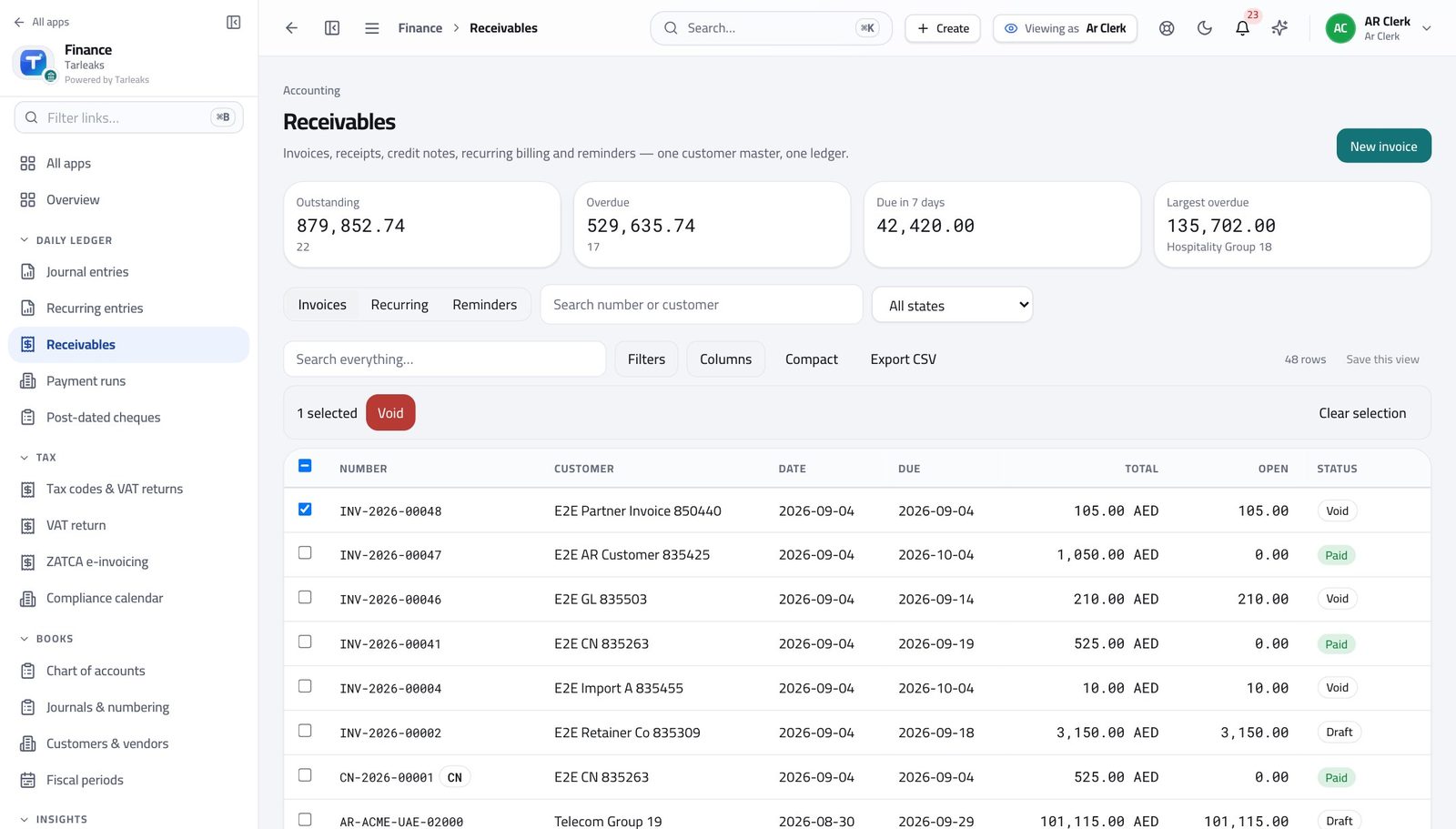Open the All states dropdown

coord(953,305)
